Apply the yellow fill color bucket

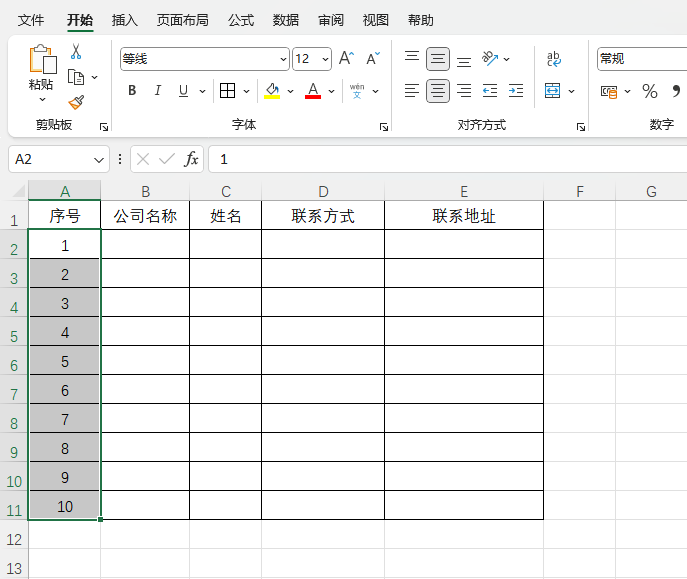tap(272, 91)
